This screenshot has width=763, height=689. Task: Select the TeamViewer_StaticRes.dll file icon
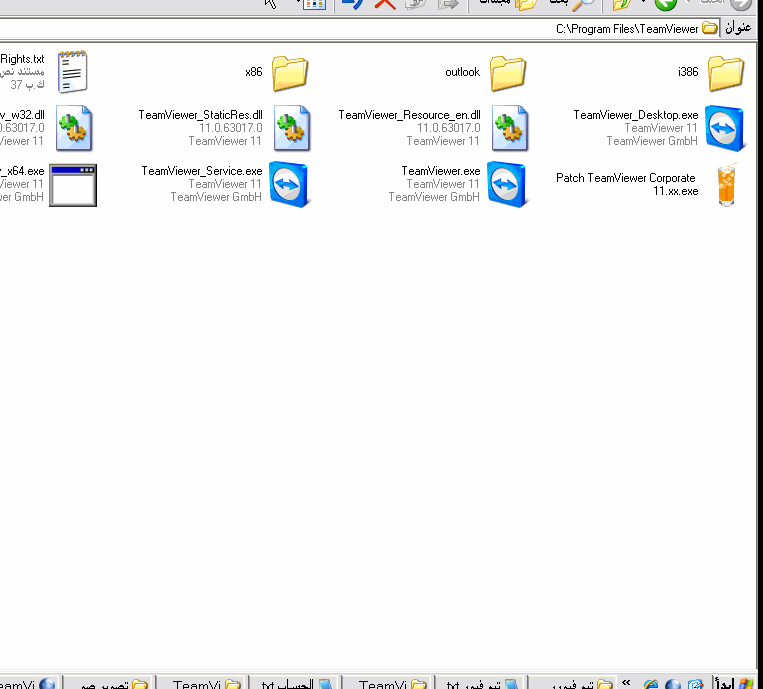point(291,127)
